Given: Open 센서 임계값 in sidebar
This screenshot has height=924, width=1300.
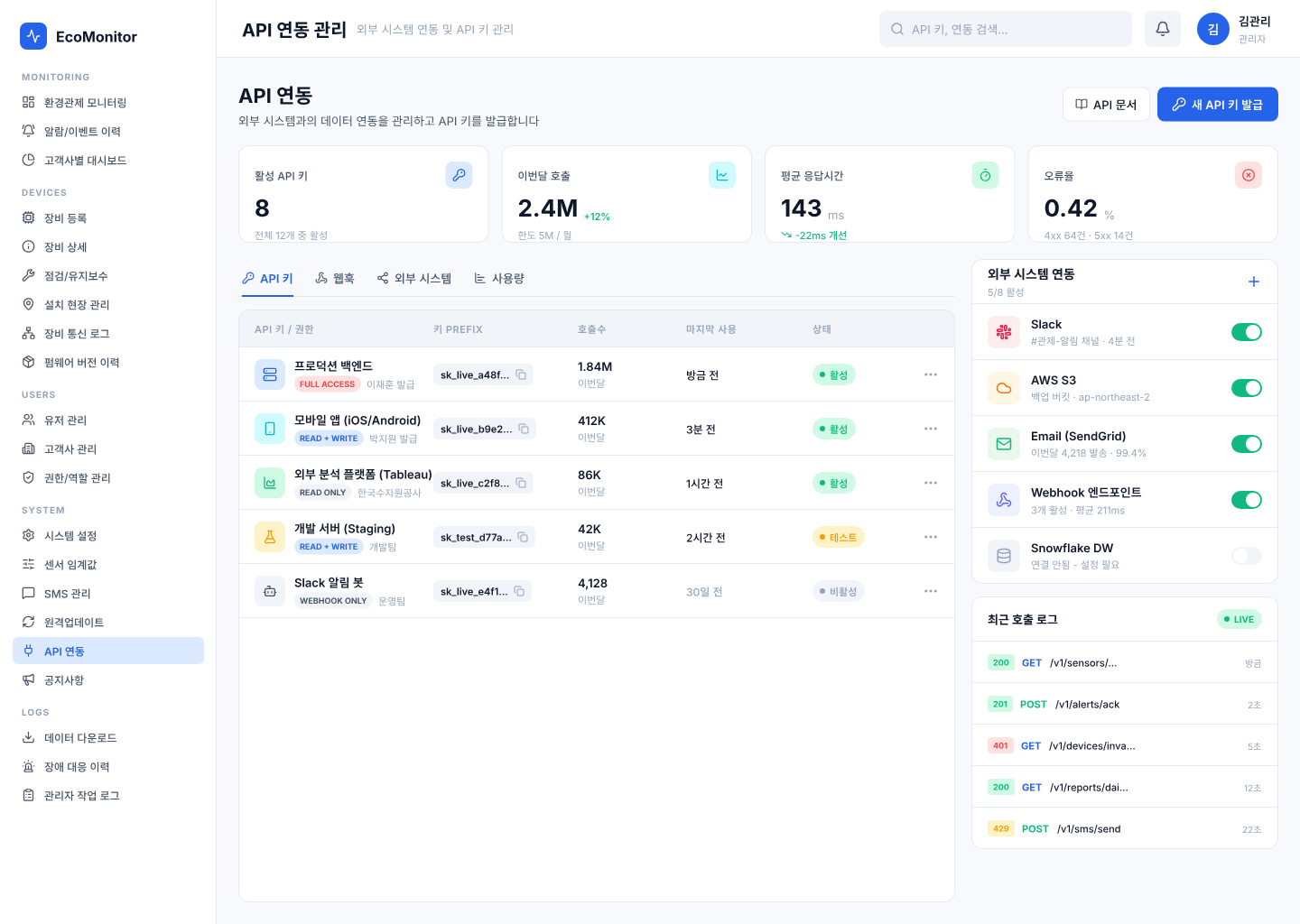Looking at the screenshot, I should tap(108, 565).
